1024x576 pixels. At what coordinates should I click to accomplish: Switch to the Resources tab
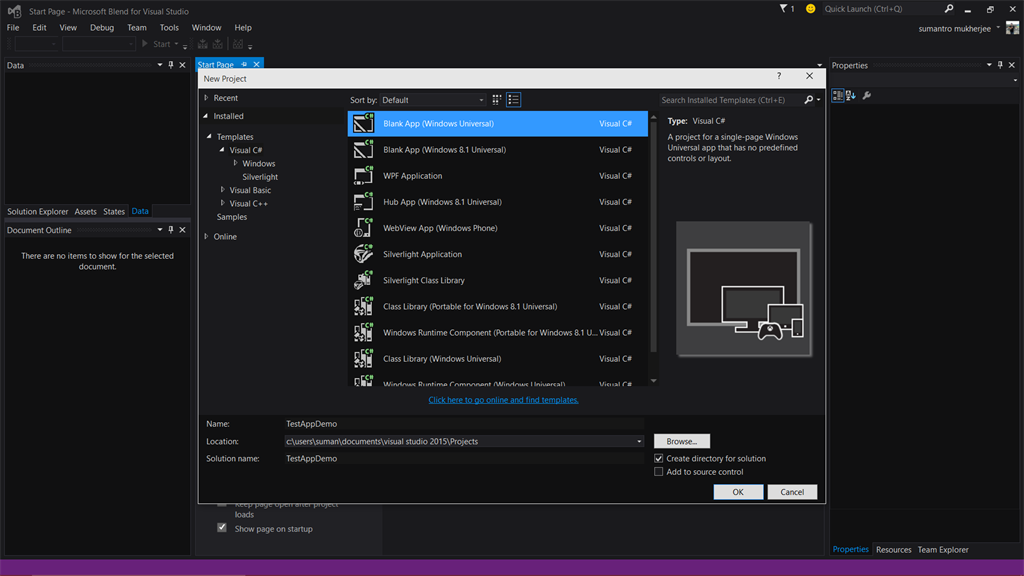pyautogui.click(x=893, y=549)
